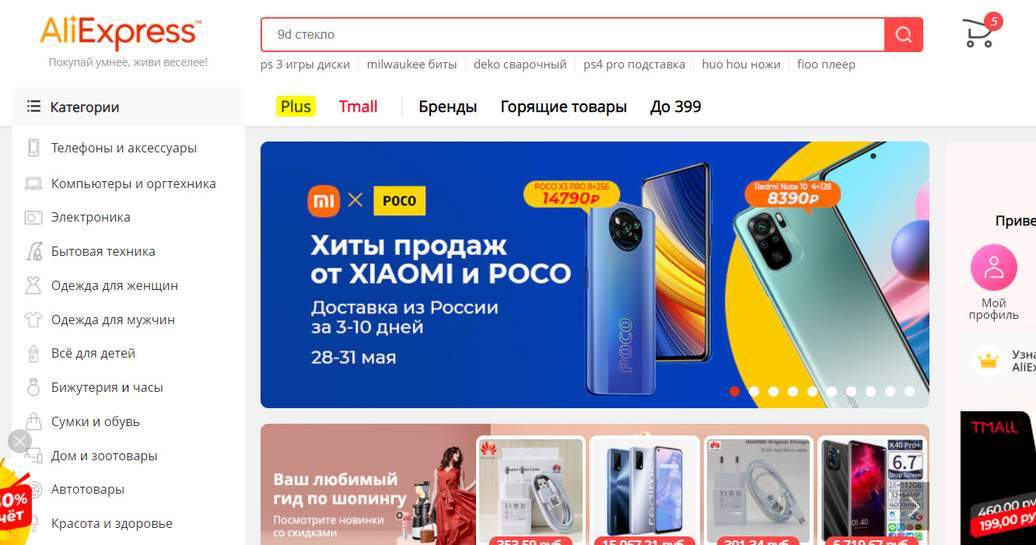Go to Горящие товары section
This screenshot has width=1036, height=545.
(564, 106)
